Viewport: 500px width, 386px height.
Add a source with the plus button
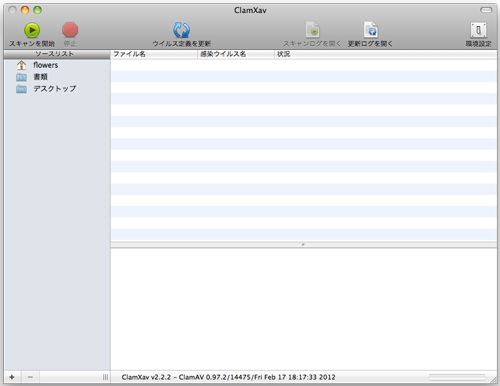12,377
